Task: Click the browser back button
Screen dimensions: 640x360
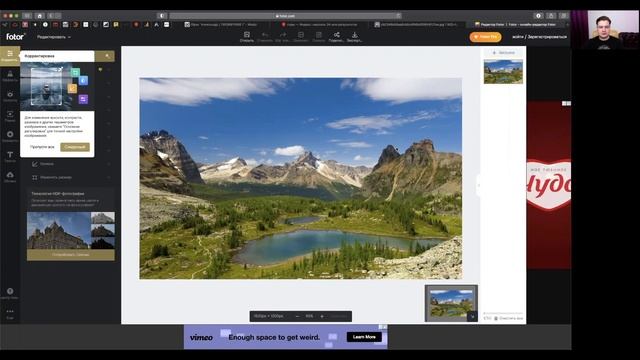Action: [x=51, y=16]
